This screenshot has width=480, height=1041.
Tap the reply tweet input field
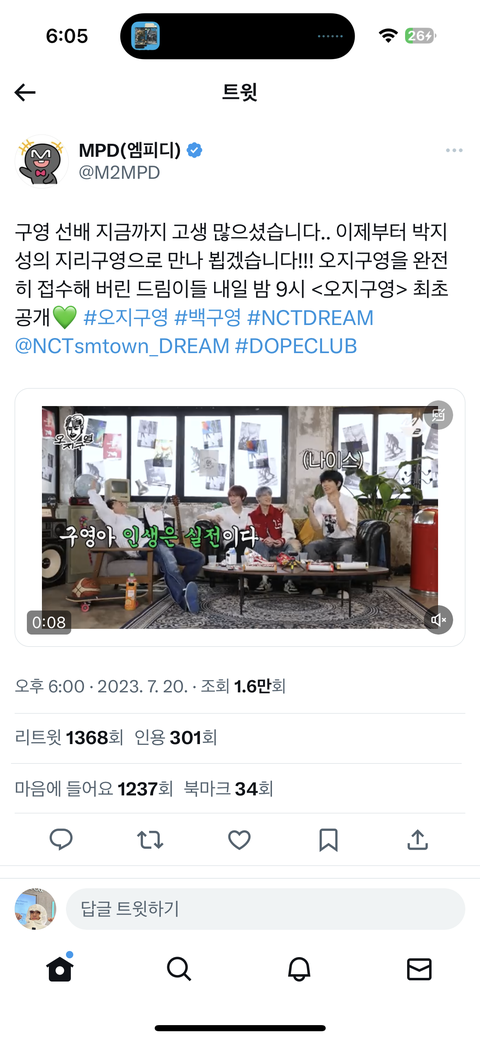tap(266, 909)
